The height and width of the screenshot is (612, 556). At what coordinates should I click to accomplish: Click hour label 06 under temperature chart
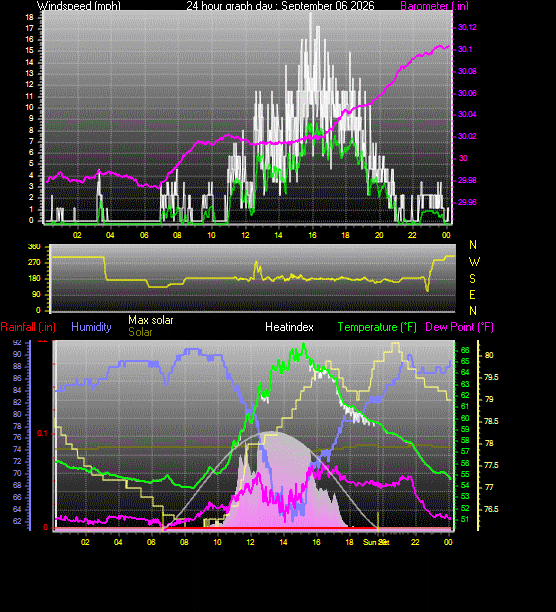[x=151, y=542]
